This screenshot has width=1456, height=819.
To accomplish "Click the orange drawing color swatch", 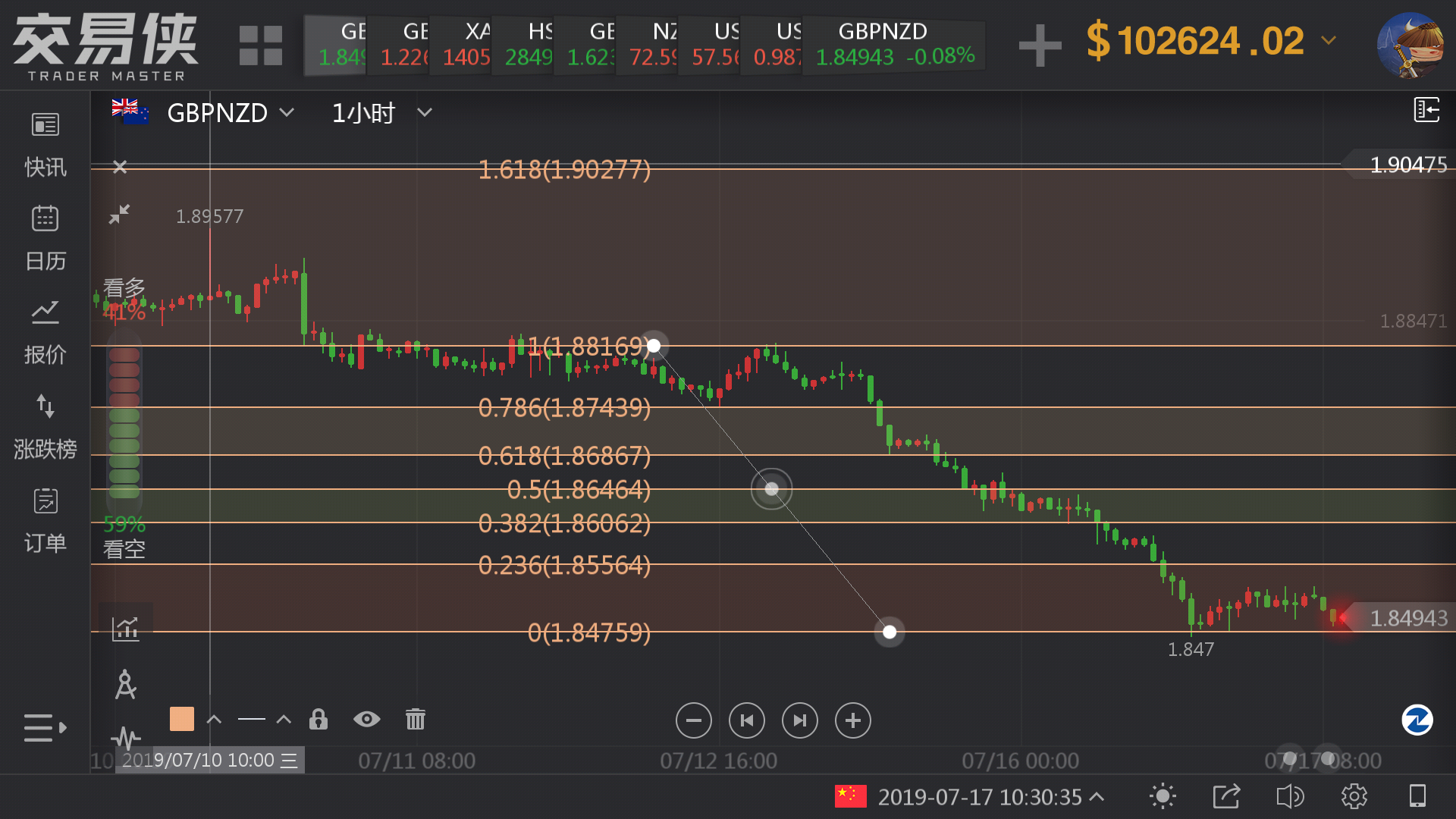I will 181,719.
